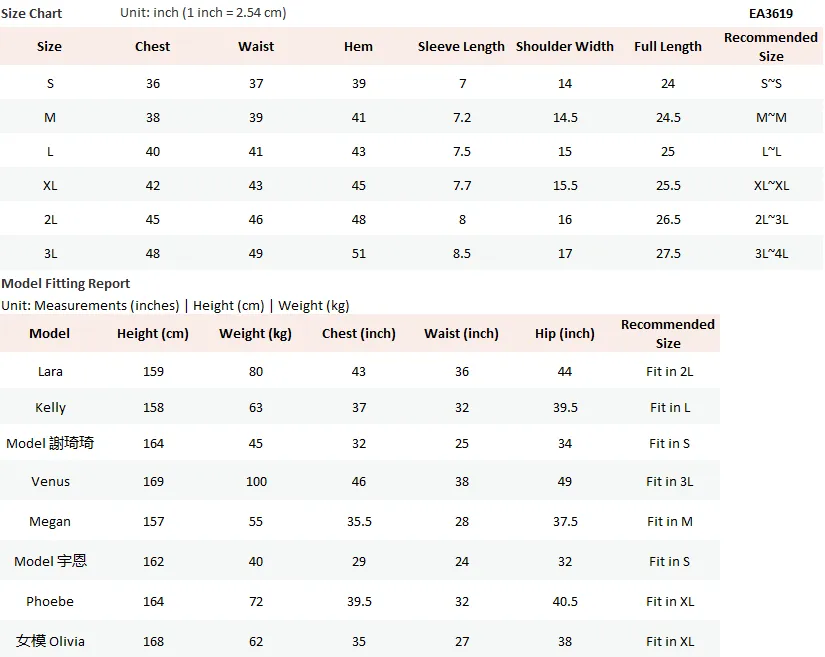
Task: Click the Shoulder Width header
Action: point(565,46)
